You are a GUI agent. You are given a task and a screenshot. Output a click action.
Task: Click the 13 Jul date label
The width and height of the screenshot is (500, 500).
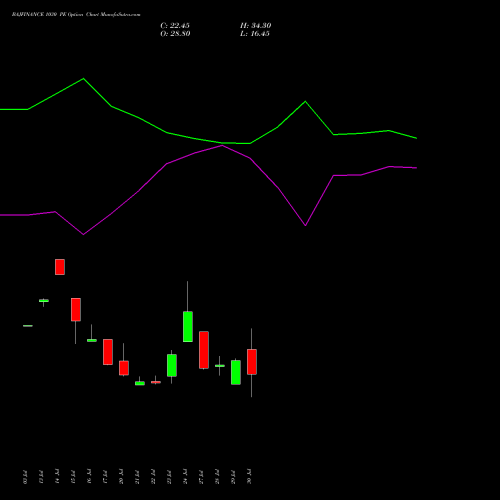41,477
